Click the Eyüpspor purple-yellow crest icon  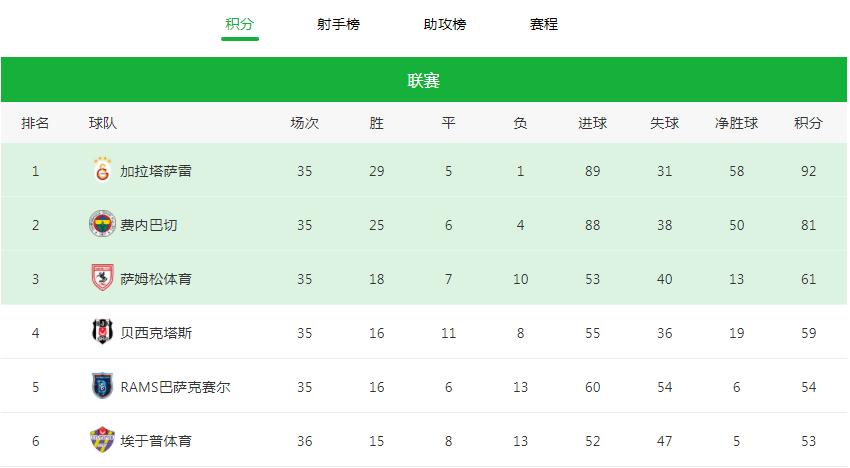click(102, 440)
